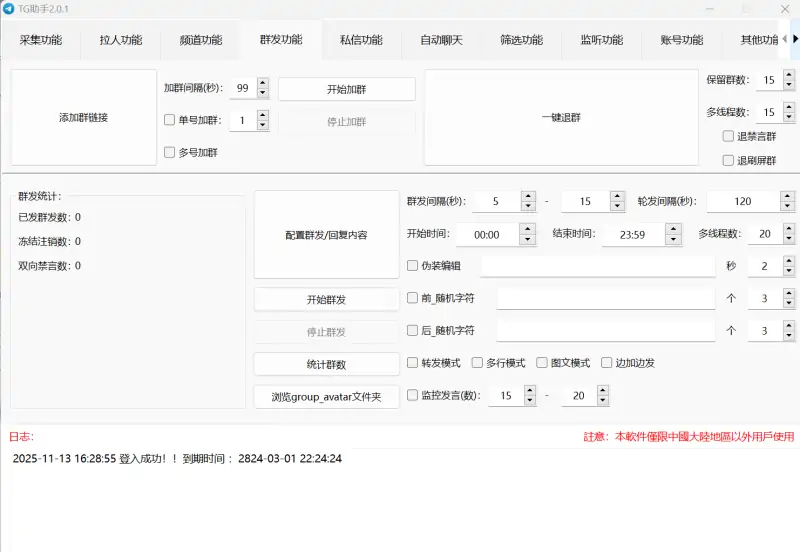Decrease 前_随机字符 count value
800x552 pixels.
789,304
